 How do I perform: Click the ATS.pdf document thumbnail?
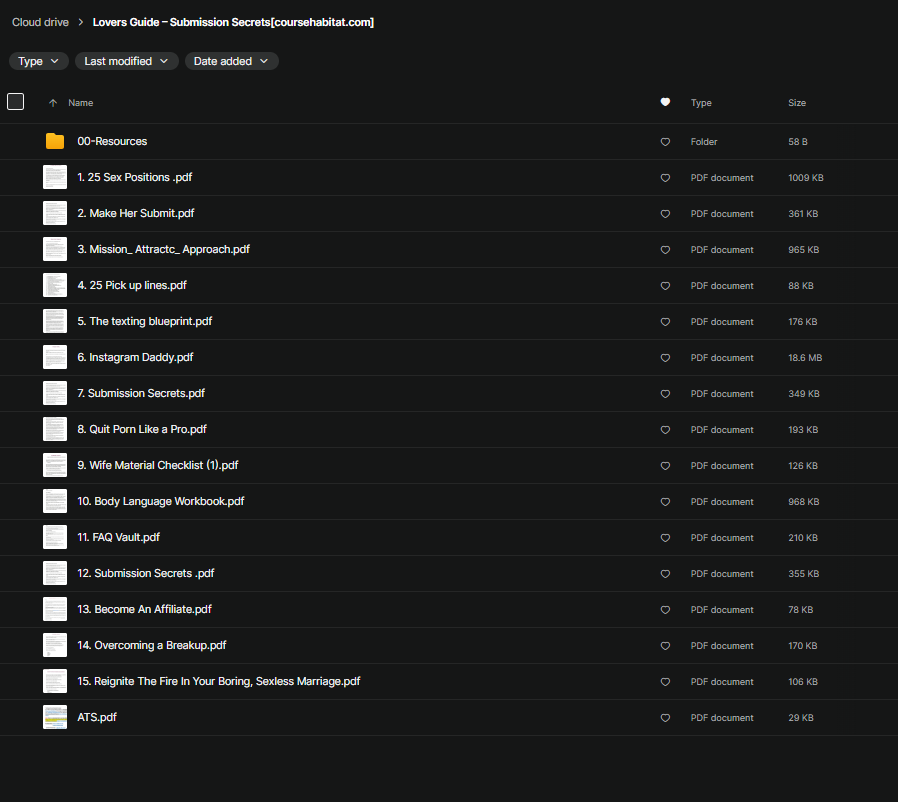tap(55, 717)
